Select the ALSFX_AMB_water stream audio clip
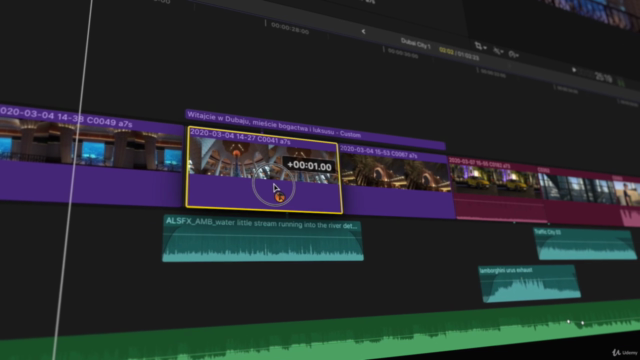640x360 pixels. pos(262,239)
